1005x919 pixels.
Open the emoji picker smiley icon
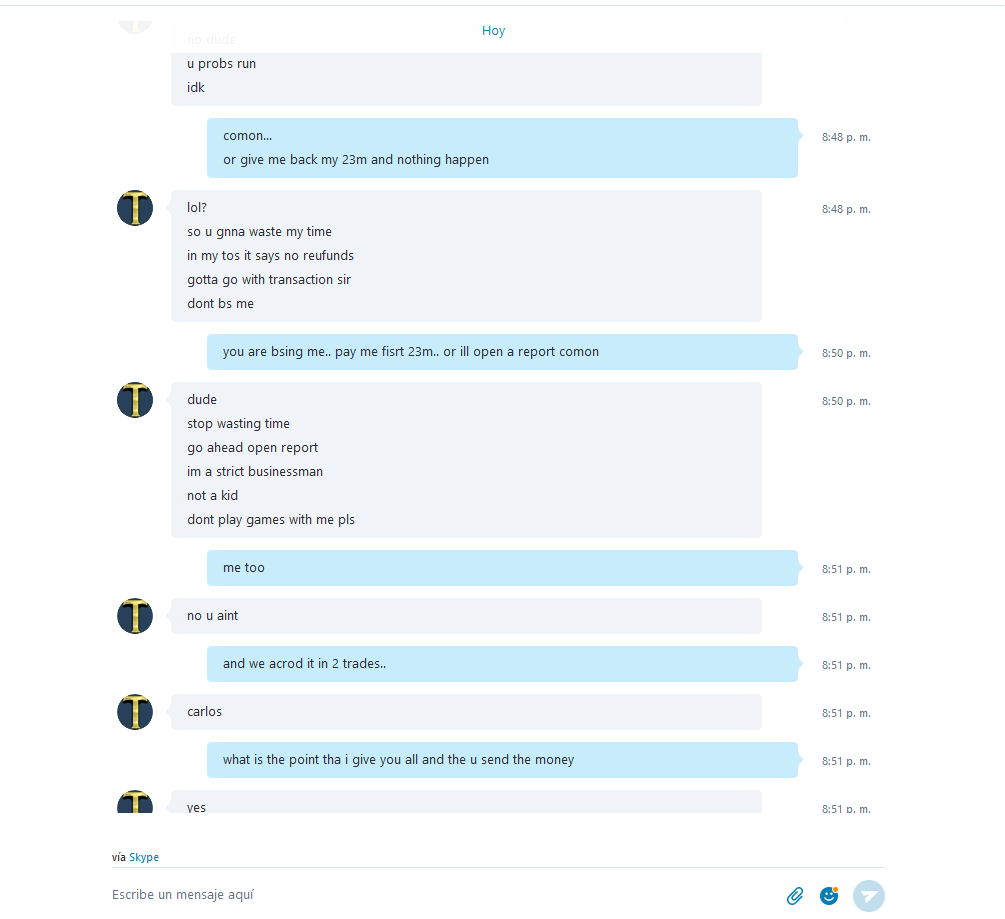pyautogui.click(x=829, y=895)
